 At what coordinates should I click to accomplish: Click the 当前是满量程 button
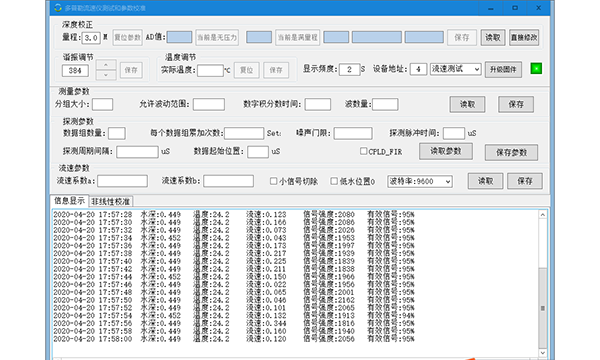(x=297, y=37)
